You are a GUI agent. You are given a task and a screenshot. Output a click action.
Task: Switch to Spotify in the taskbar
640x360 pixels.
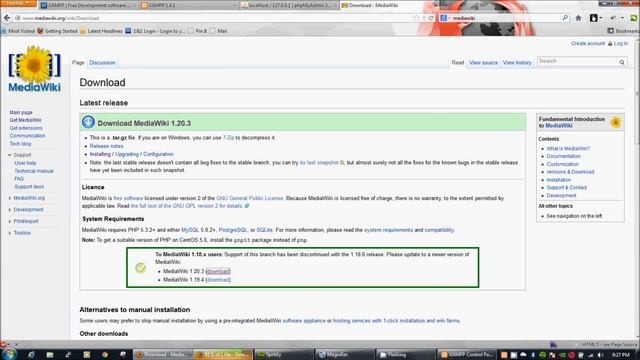click(284, 355)
